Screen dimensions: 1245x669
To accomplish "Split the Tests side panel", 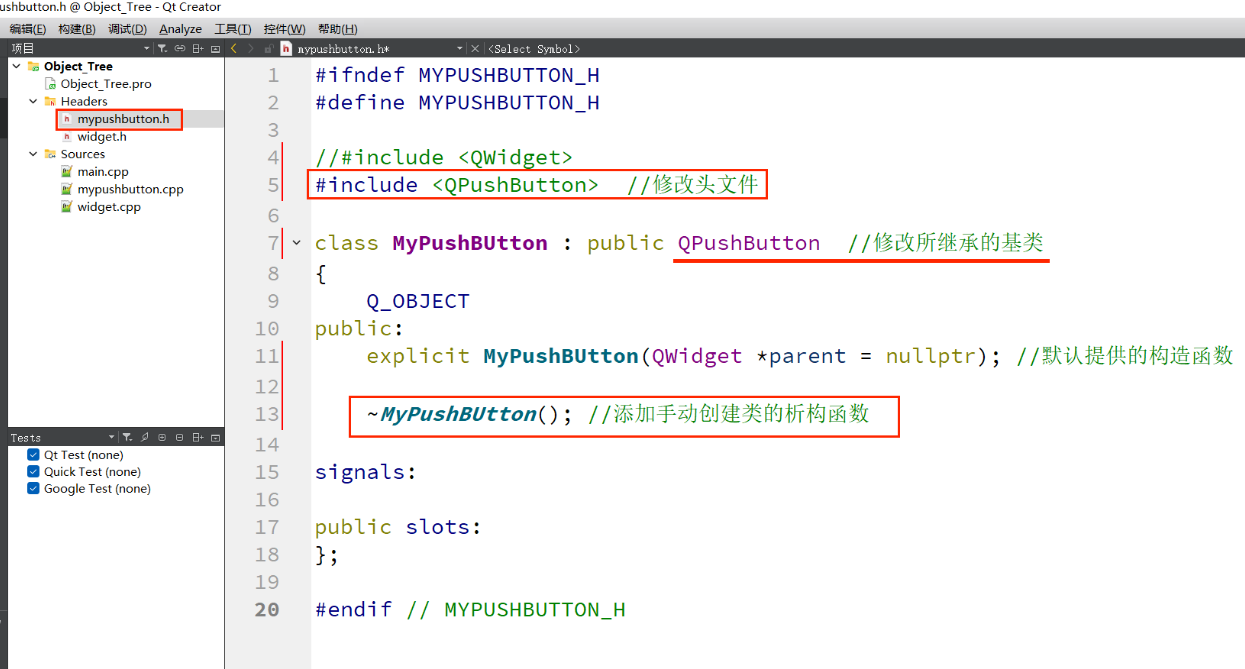I will (x=198, y=438).
